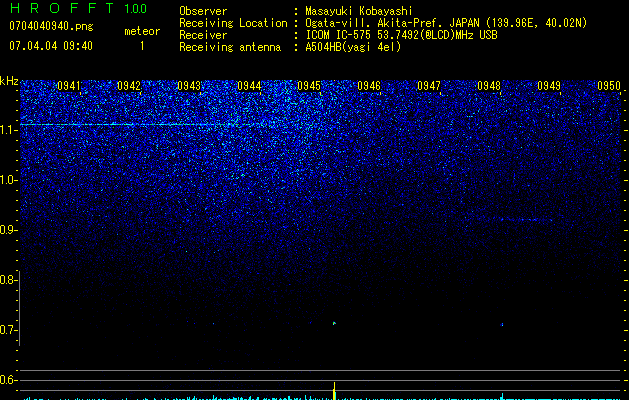Click the 1.1 kHz axis label
The image size is (629, 400).
(x=8, y=130)
